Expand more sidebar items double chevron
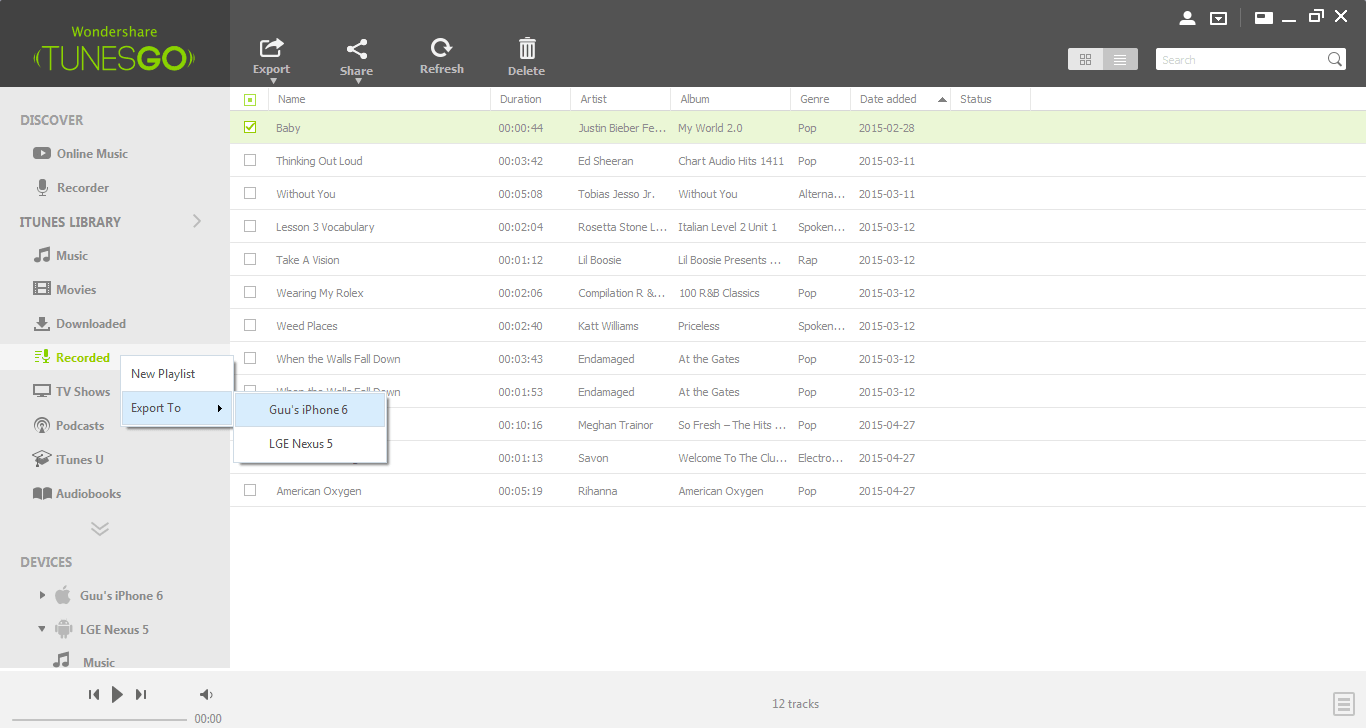 click(100, 528)
